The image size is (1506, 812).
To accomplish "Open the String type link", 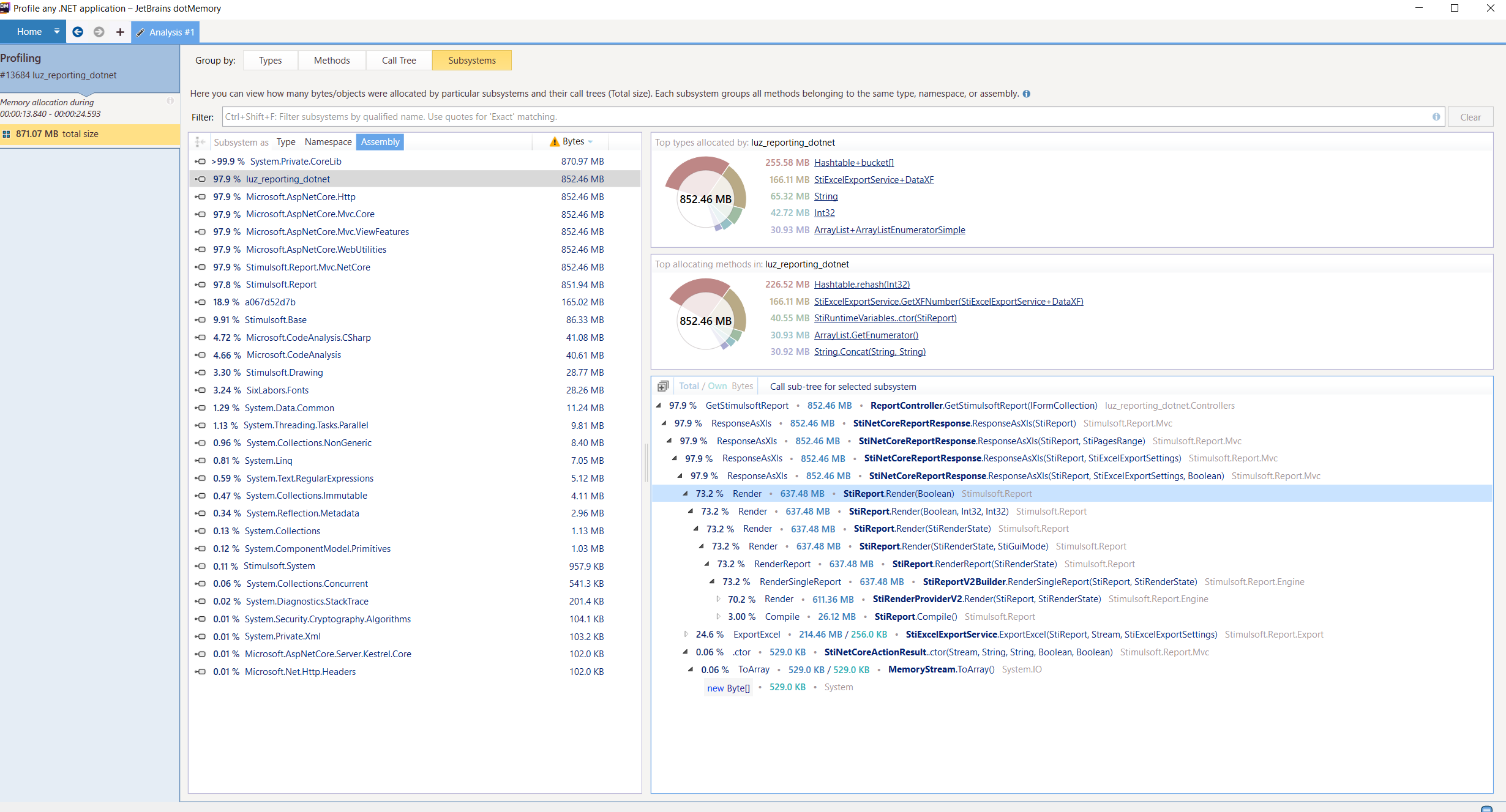I will [x=826, y=196].
